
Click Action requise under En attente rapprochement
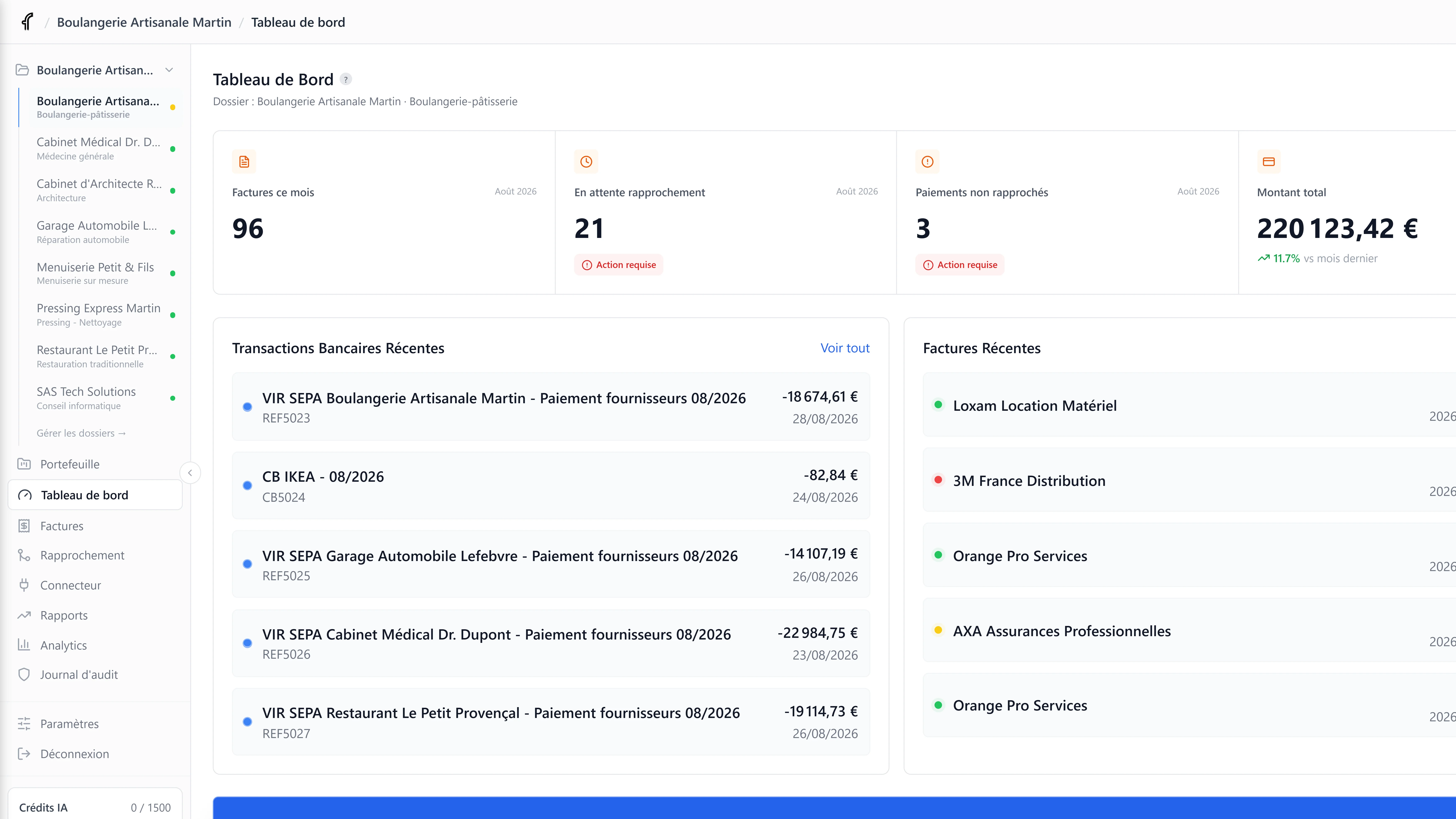[x=619, y=265]
